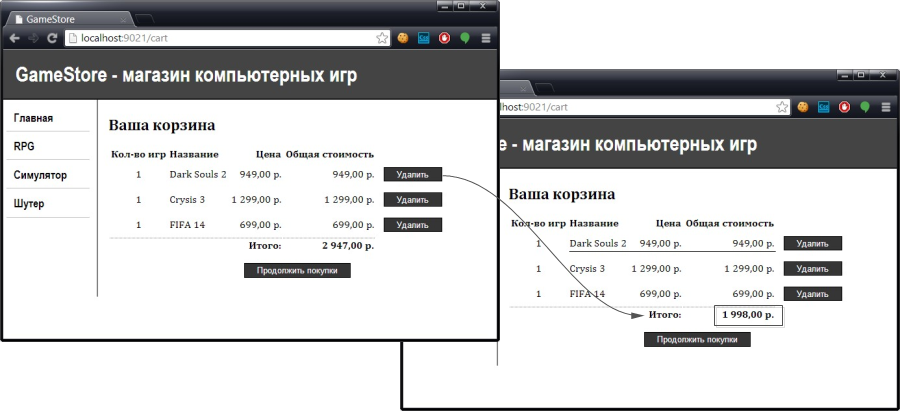Image resolution: width=900 pixels, height=411 pixels.
Task: Click the Crysis 3 name in the front window
Action: pos(187,200)
